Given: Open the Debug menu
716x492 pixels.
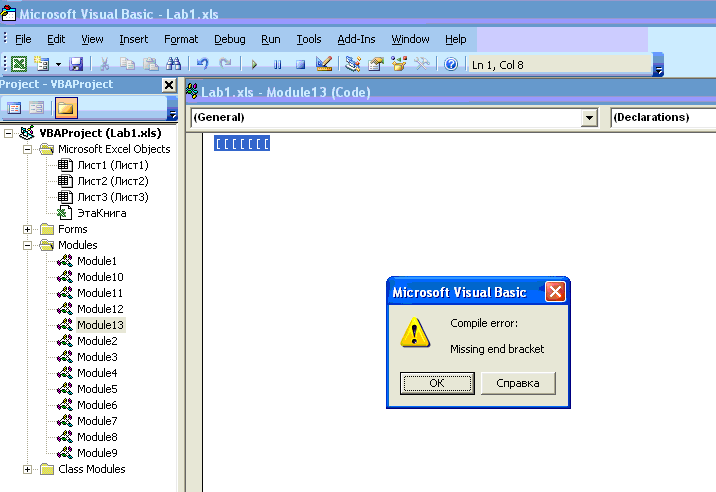Looking at the screenshot, I should [x=230, y=39].
